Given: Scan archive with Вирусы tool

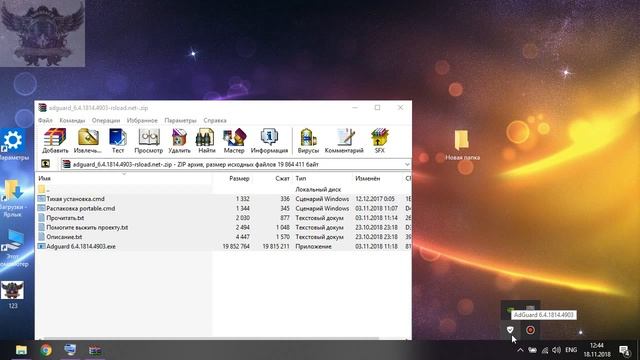Looking at the screenshot, I should (x=308, y=141).
